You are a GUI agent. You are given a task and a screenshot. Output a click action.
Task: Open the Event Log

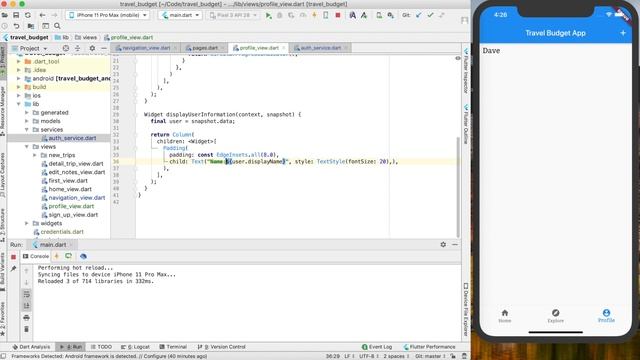[x=377, y=347]
